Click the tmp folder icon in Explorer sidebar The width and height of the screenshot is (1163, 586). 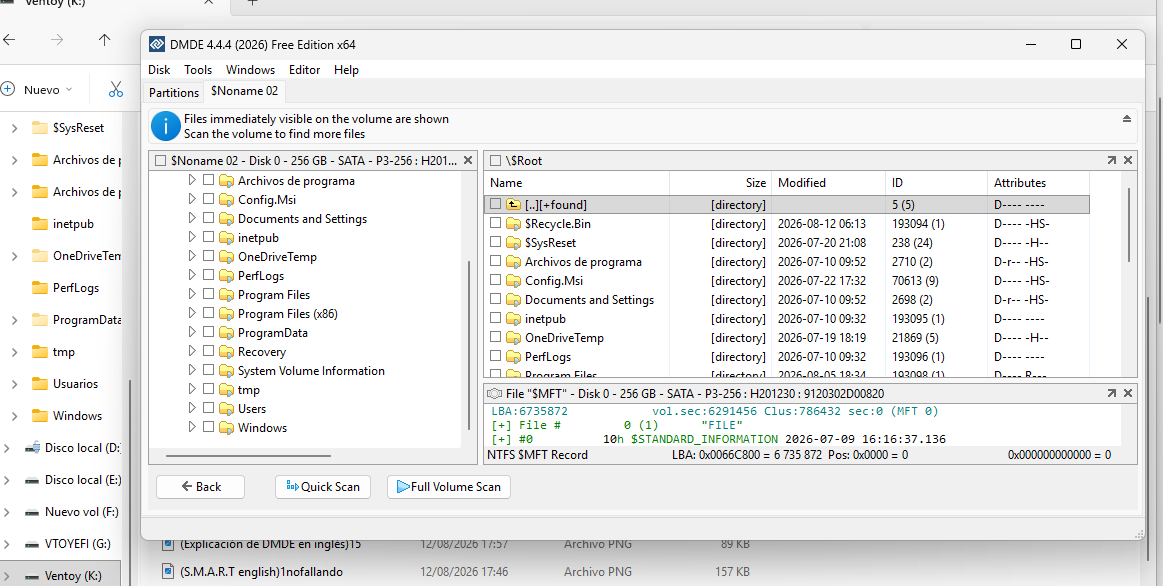41,352
